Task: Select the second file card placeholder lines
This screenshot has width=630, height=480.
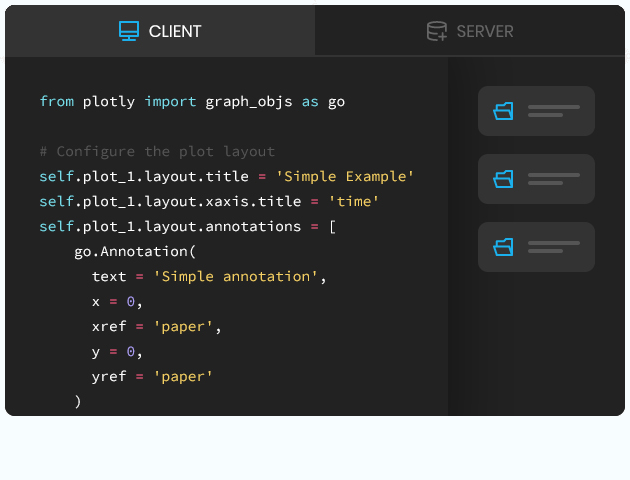Action: (554, 179)
